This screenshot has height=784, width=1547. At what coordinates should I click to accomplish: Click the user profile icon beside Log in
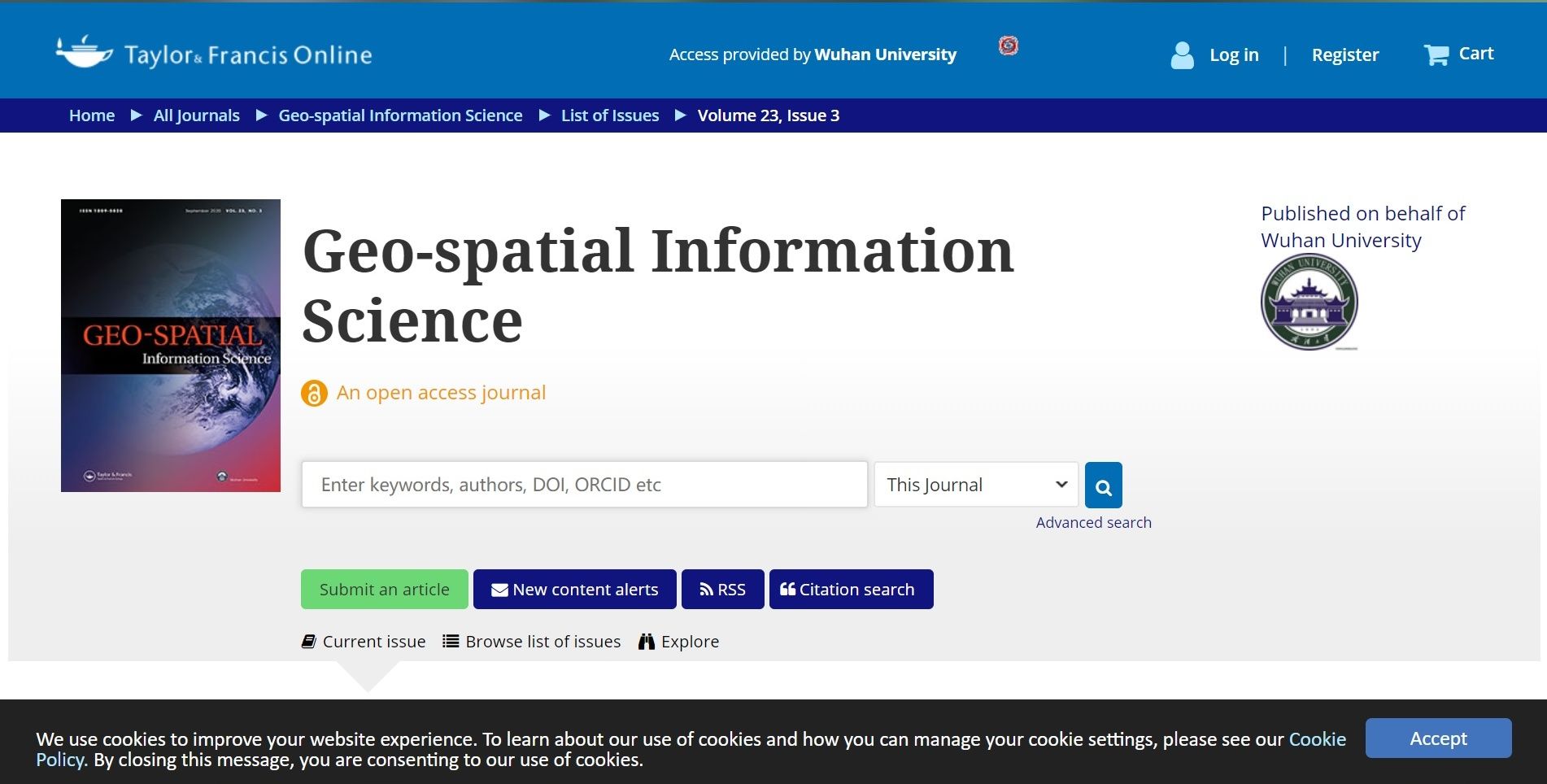coord(1182,55)
